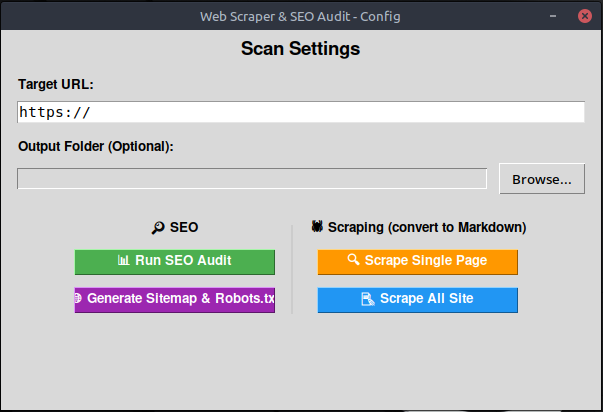Click the Target URL: label
Viewport: 603px width, 412px height.
[56, 84]
